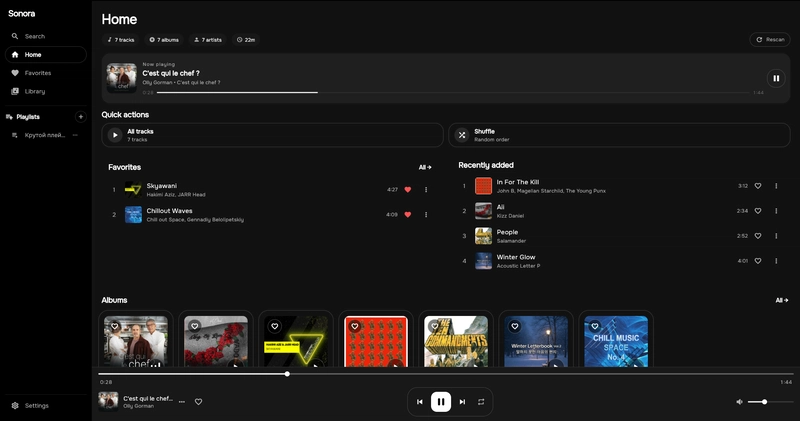Favorite the current track in player bar
The image size is (800, 421).
click(x=198, y=402)
